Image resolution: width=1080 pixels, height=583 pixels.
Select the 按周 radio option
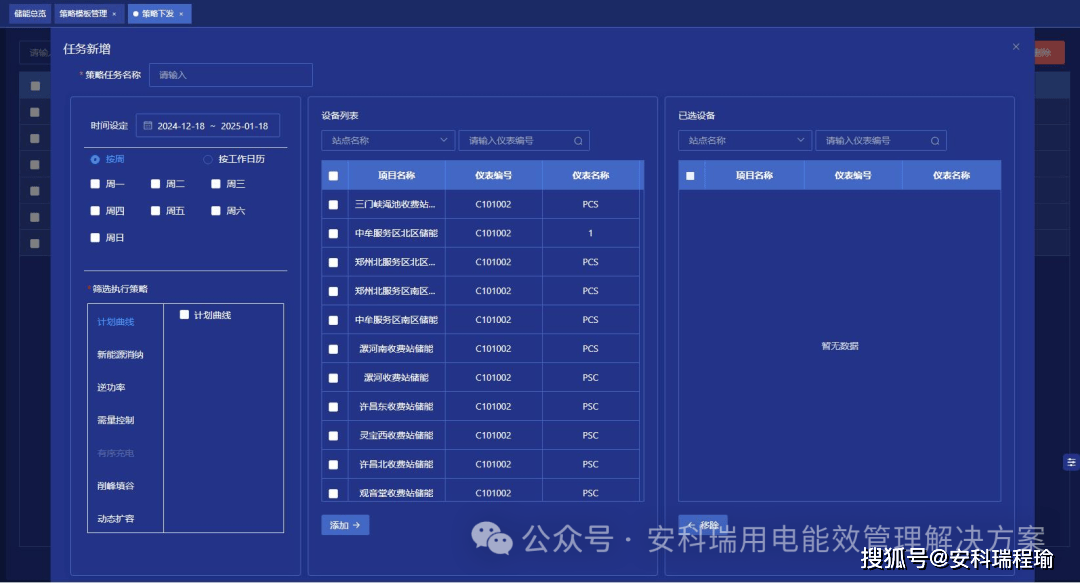pyautogui.click(x=95, y=159)
